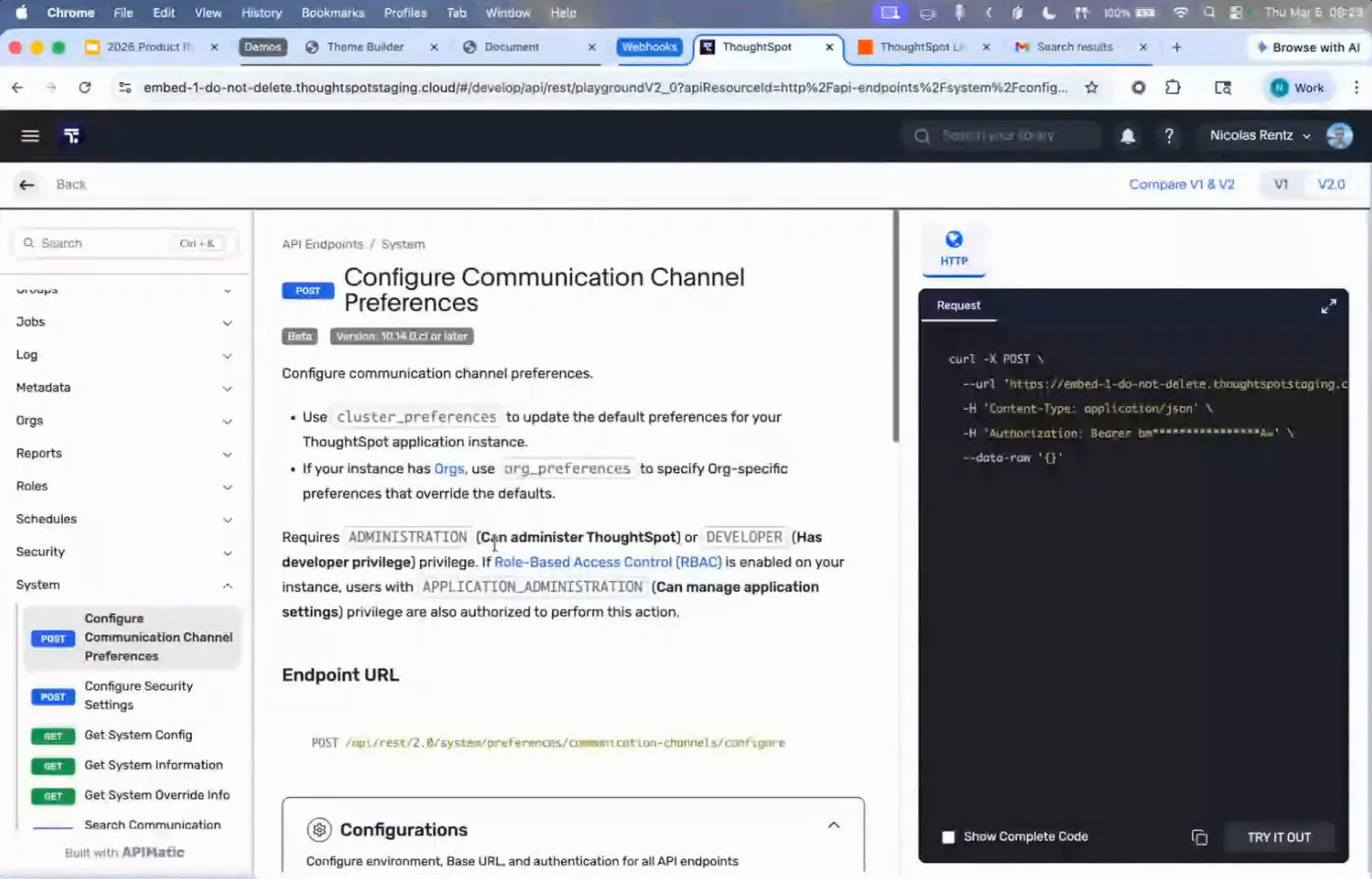Expand the Request code panel fullscreen
1372x879 pixels.
coord(1328,307)
